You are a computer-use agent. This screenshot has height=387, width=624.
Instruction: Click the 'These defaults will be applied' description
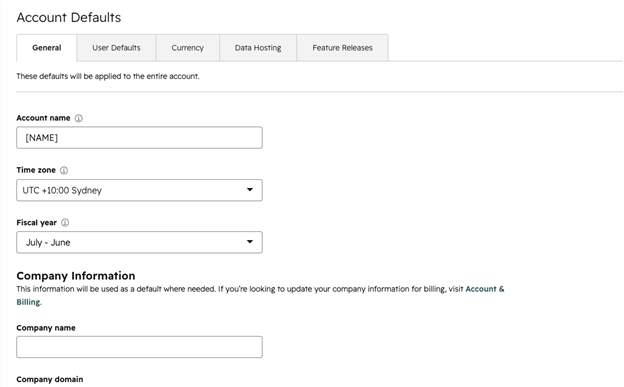108,76
